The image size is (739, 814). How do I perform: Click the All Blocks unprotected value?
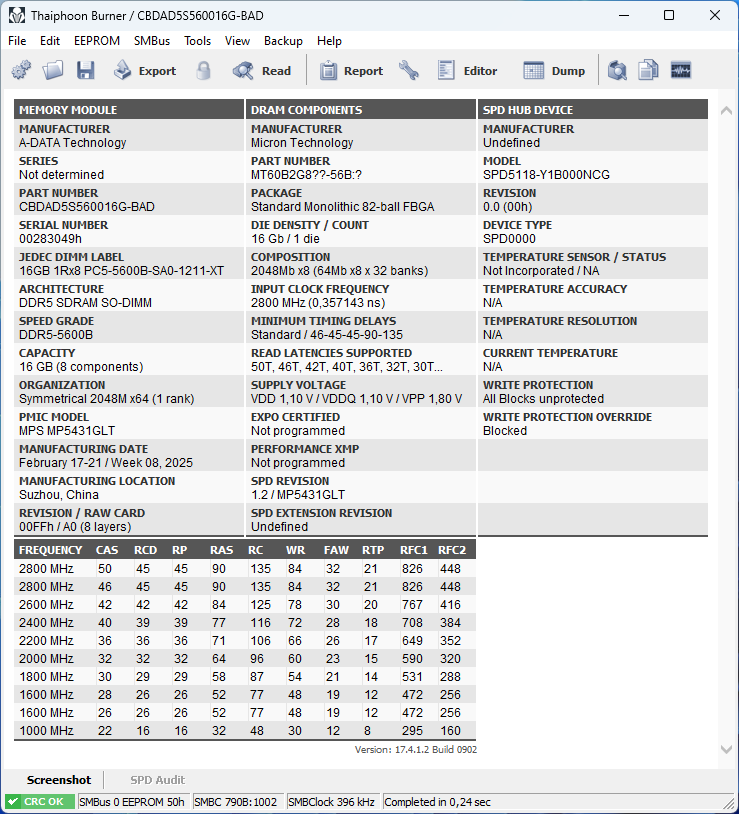coord(543,399)
